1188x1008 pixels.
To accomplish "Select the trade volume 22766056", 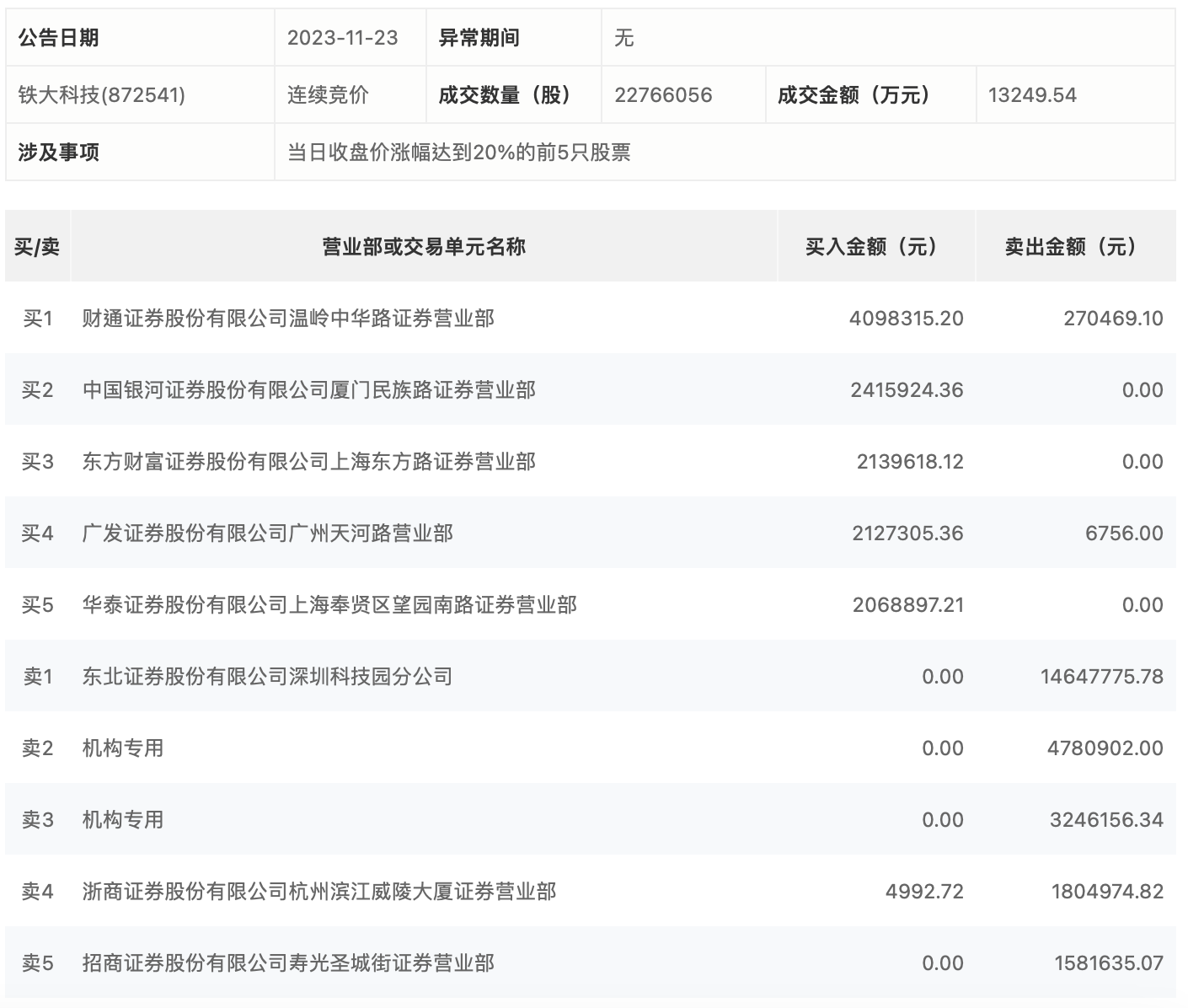I will pyautogui.click(x=663, y=95).
